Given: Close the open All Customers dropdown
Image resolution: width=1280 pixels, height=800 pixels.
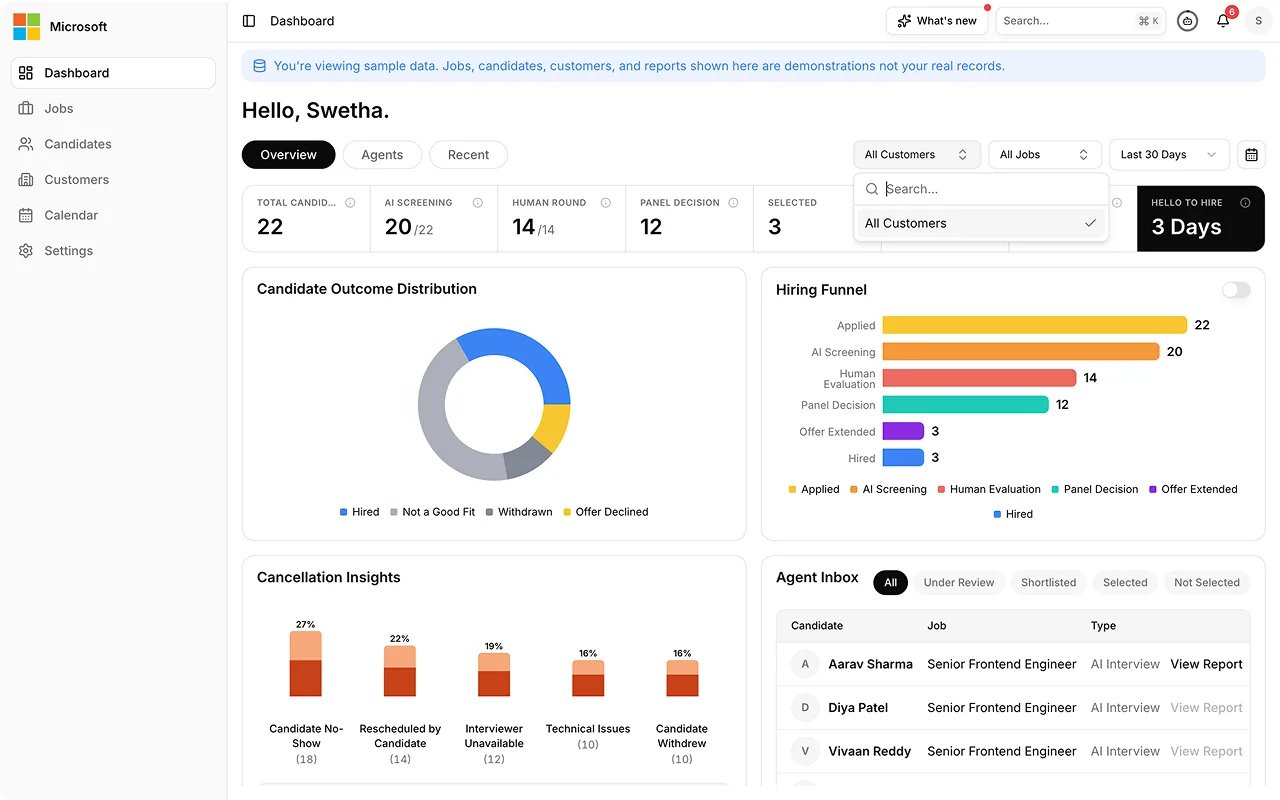Looking at the screenshot, I should point(917,155).
